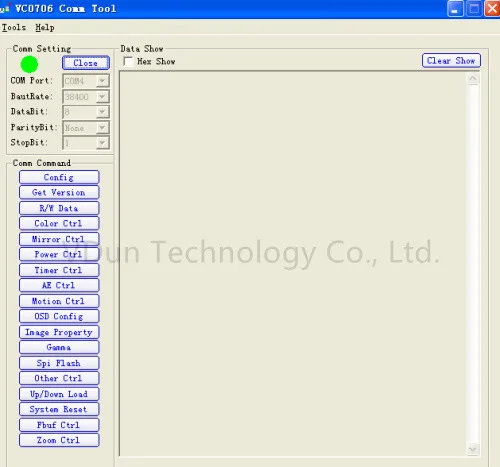This screenshot has width=500, height=467.
Task: Click the VC0706 app icon in title bar
Action: 4,9
